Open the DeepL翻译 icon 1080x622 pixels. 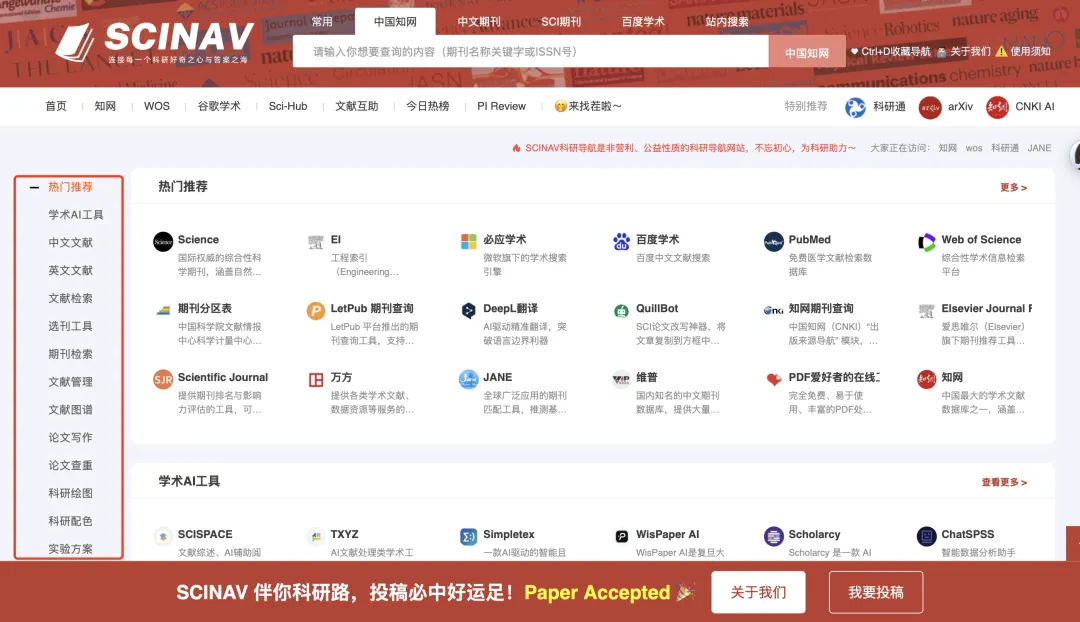pyautogui.click(x=468, y=311)
